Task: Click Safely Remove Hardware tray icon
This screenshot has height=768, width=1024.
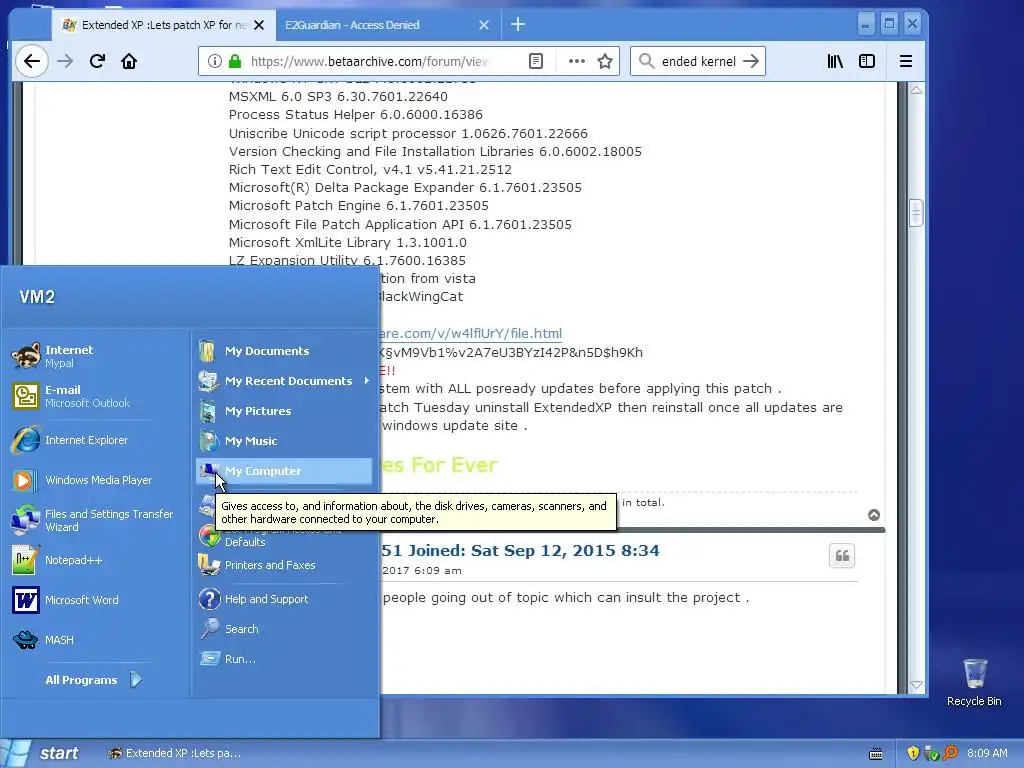Action: point(931,754)
